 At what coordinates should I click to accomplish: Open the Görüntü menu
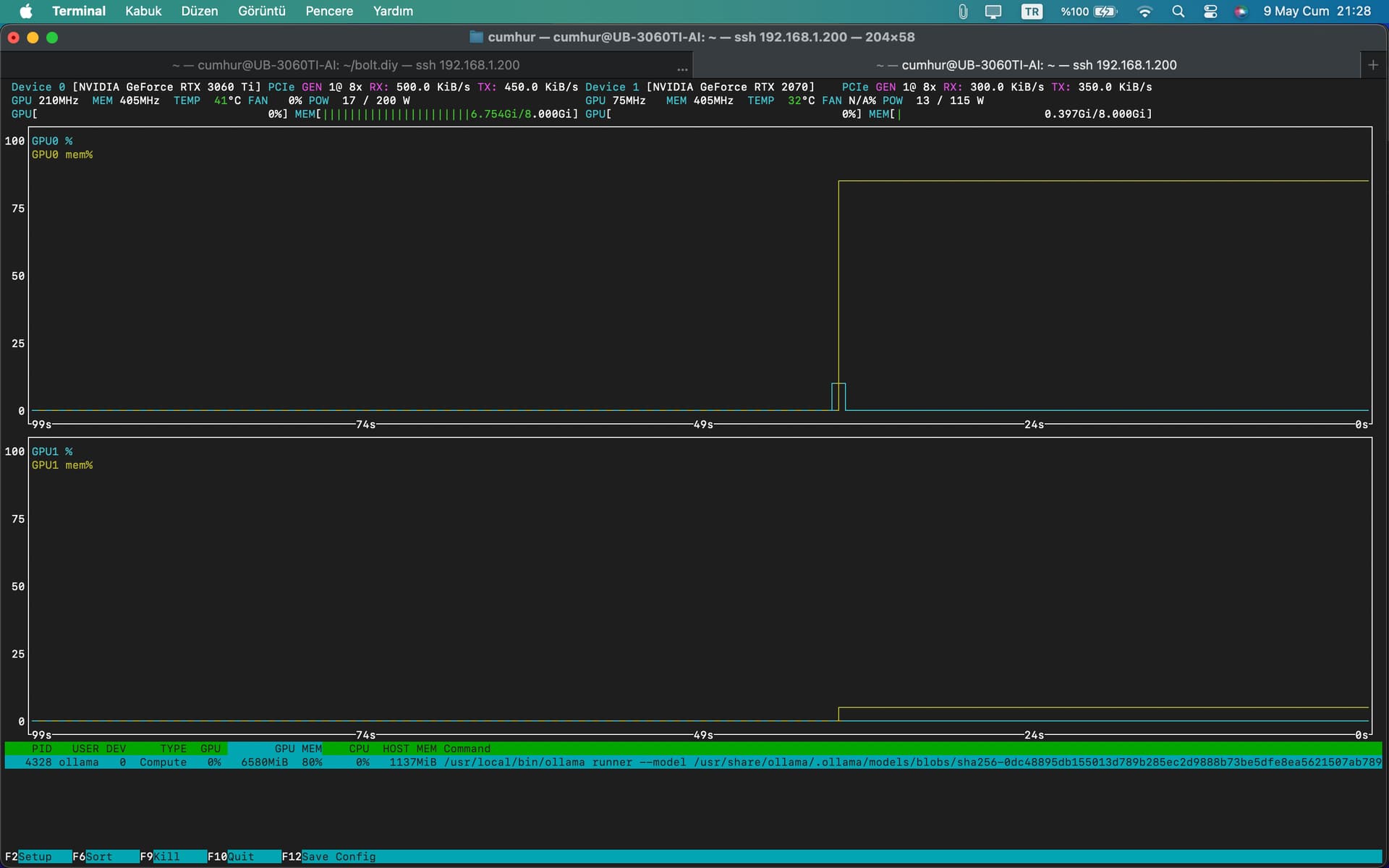[262, 11]
